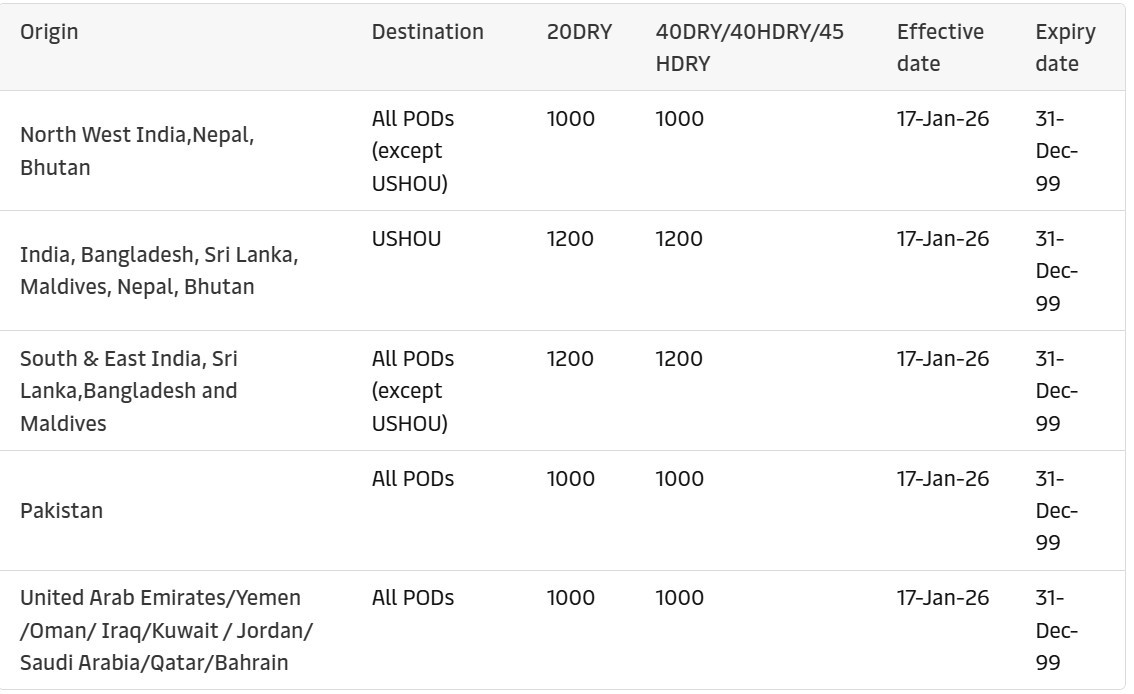This screenshot has width=1134, height=694.
Task: Click the India, Bangladesh, Sri Lanka origin cell
Action: tap(159, 271)
